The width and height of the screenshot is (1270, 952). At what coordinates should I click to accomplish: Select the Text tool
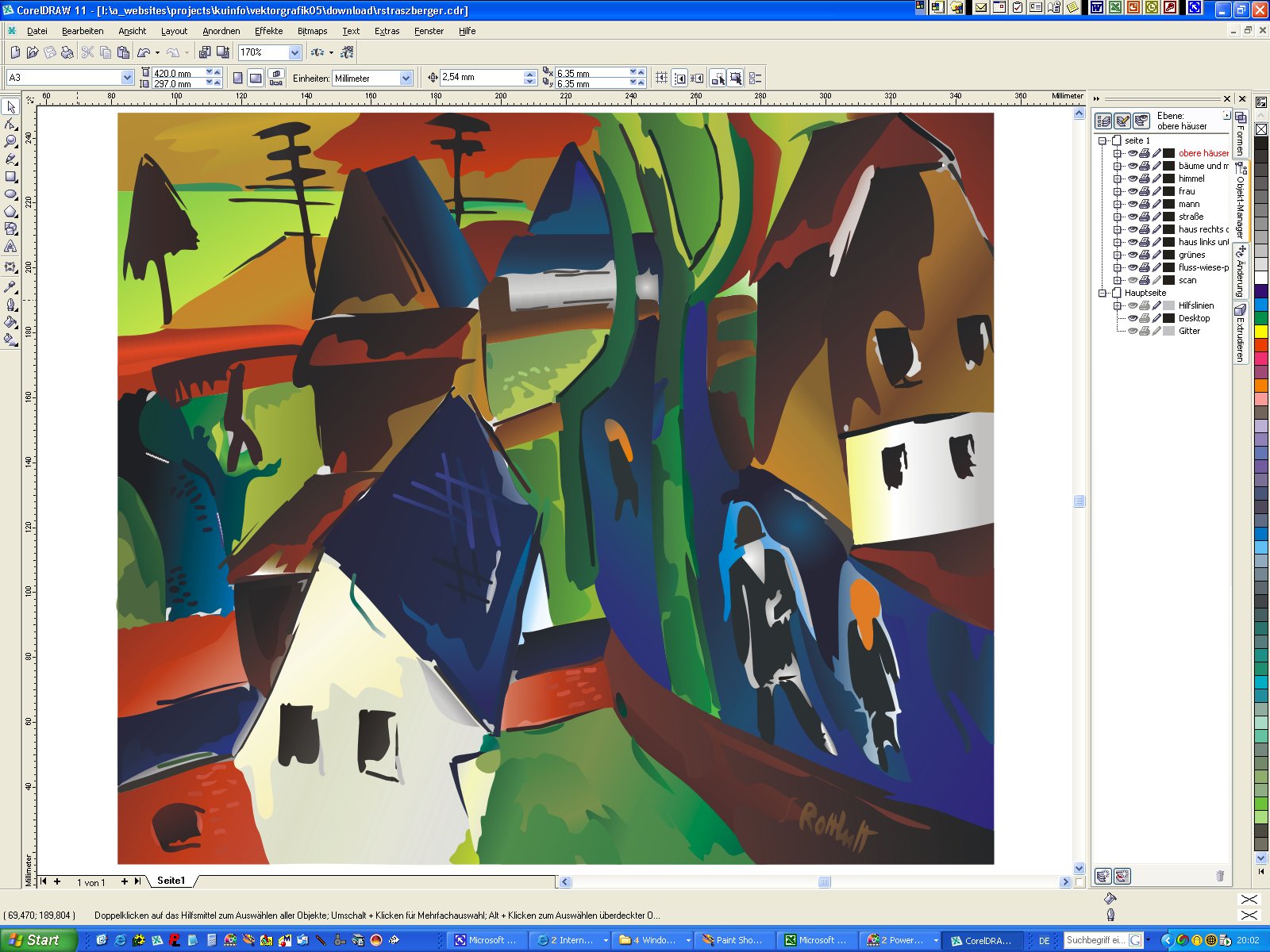(x=11, y=247)
